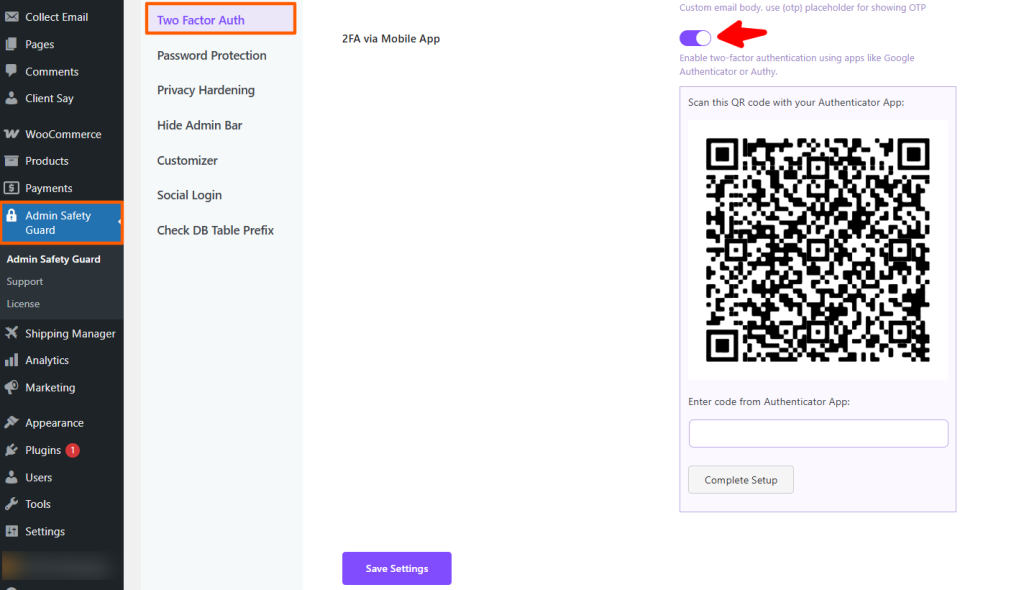Screen dimensions: 1024x590
Task: Switch to the Password Protection tab
Action: tap(211, 55)
